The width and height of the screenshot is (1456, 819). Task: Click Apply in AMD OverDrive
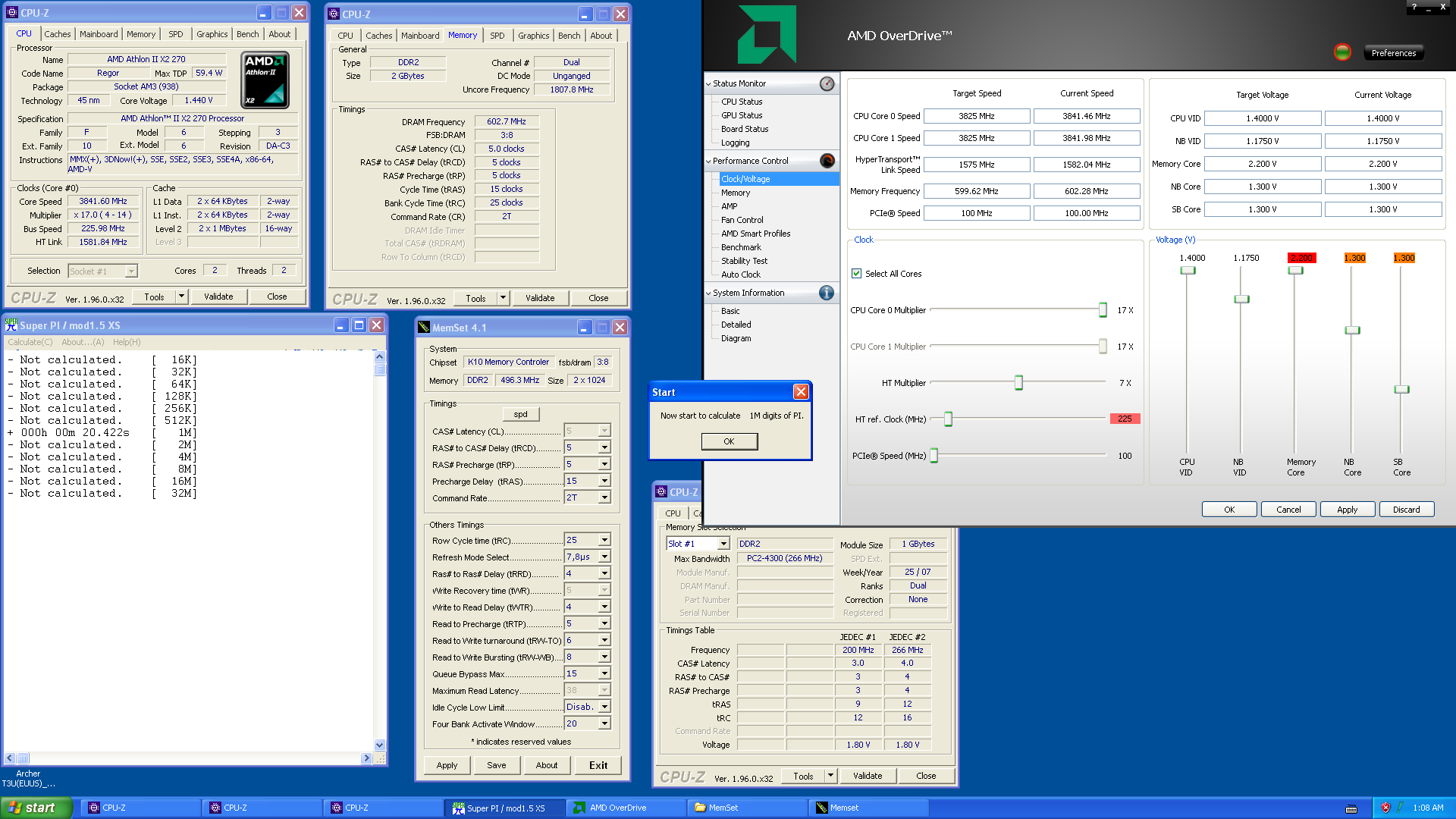click(1347, 510)
